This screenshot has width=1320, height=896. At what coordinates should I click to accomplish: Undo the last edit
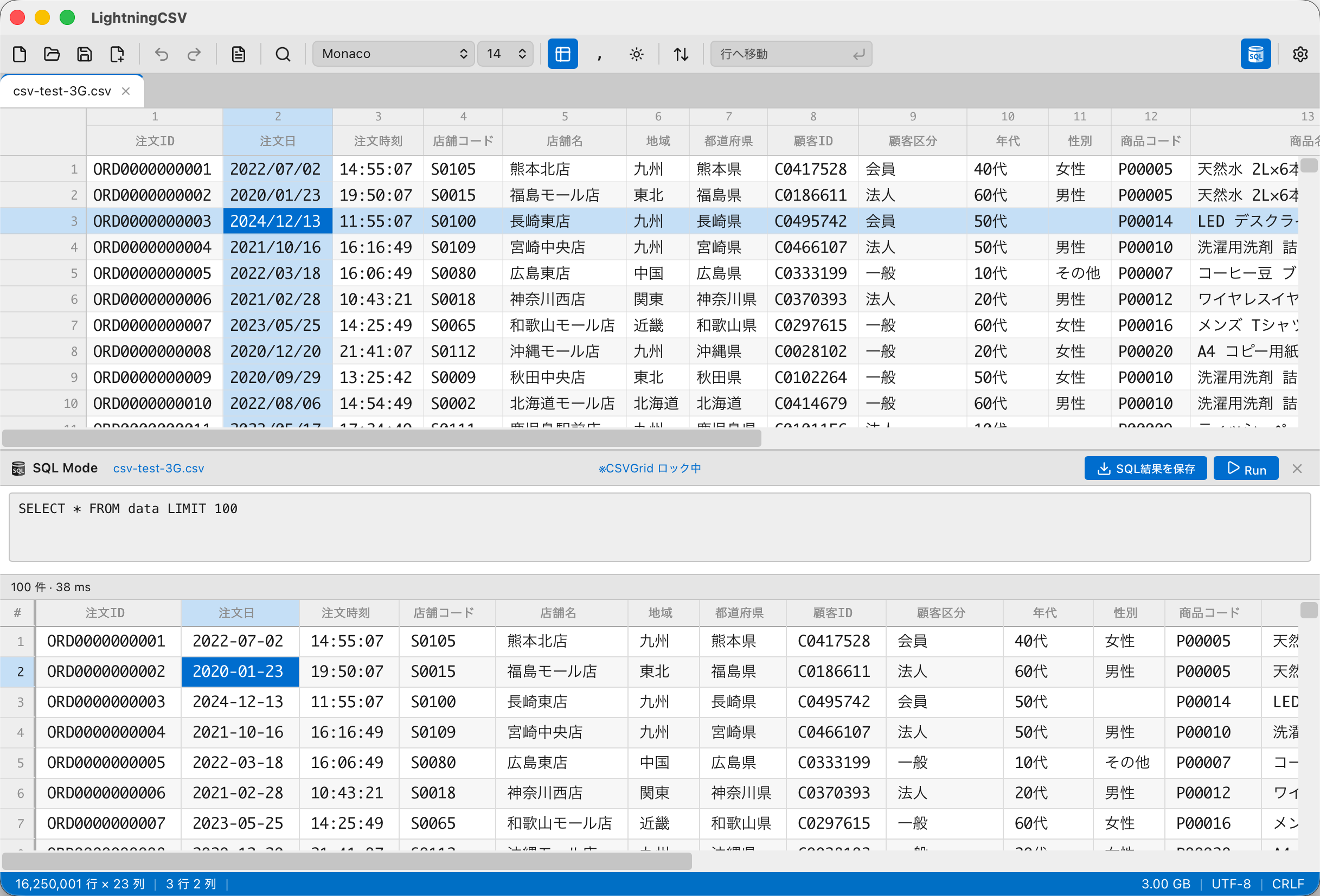coord(162,54)
